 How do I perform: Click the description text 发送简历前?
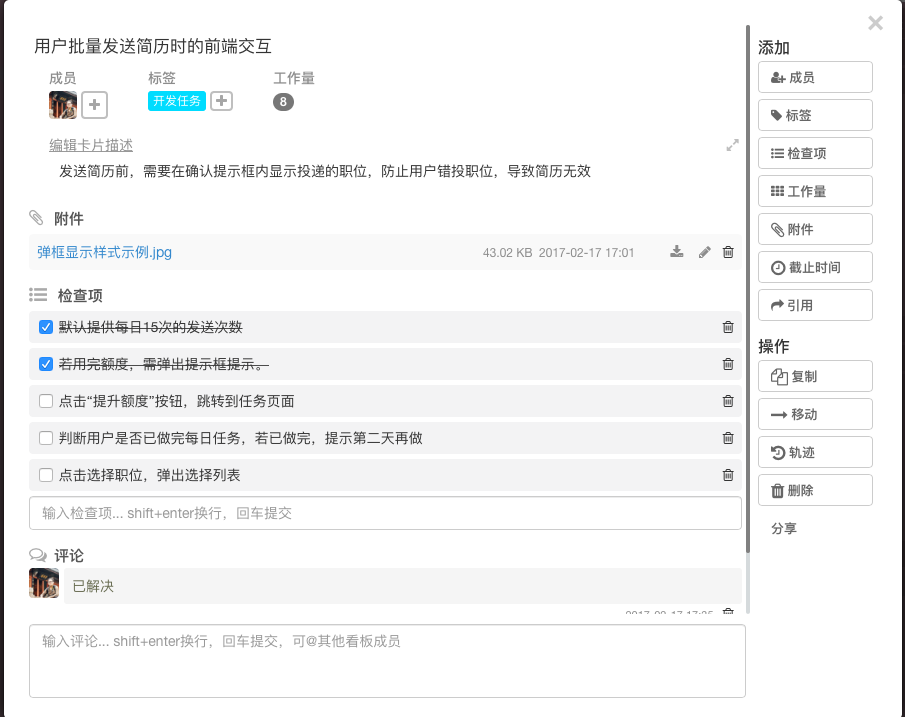[325, 171]
